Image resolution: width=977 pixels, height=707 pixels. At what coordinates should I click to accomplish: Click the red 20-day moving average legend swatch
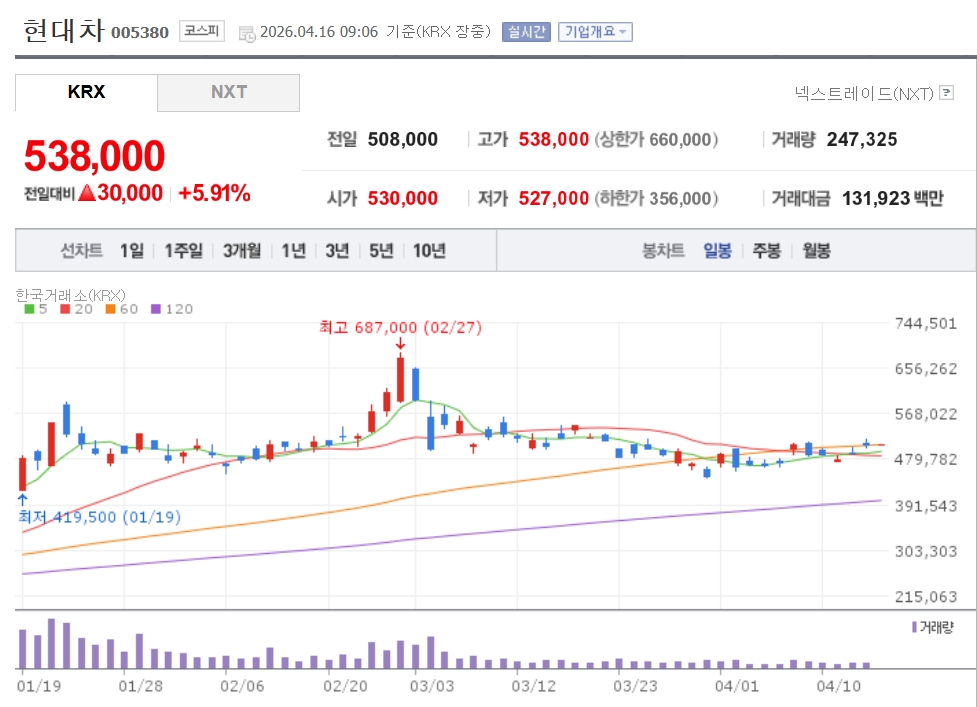[x=65, y=309]
